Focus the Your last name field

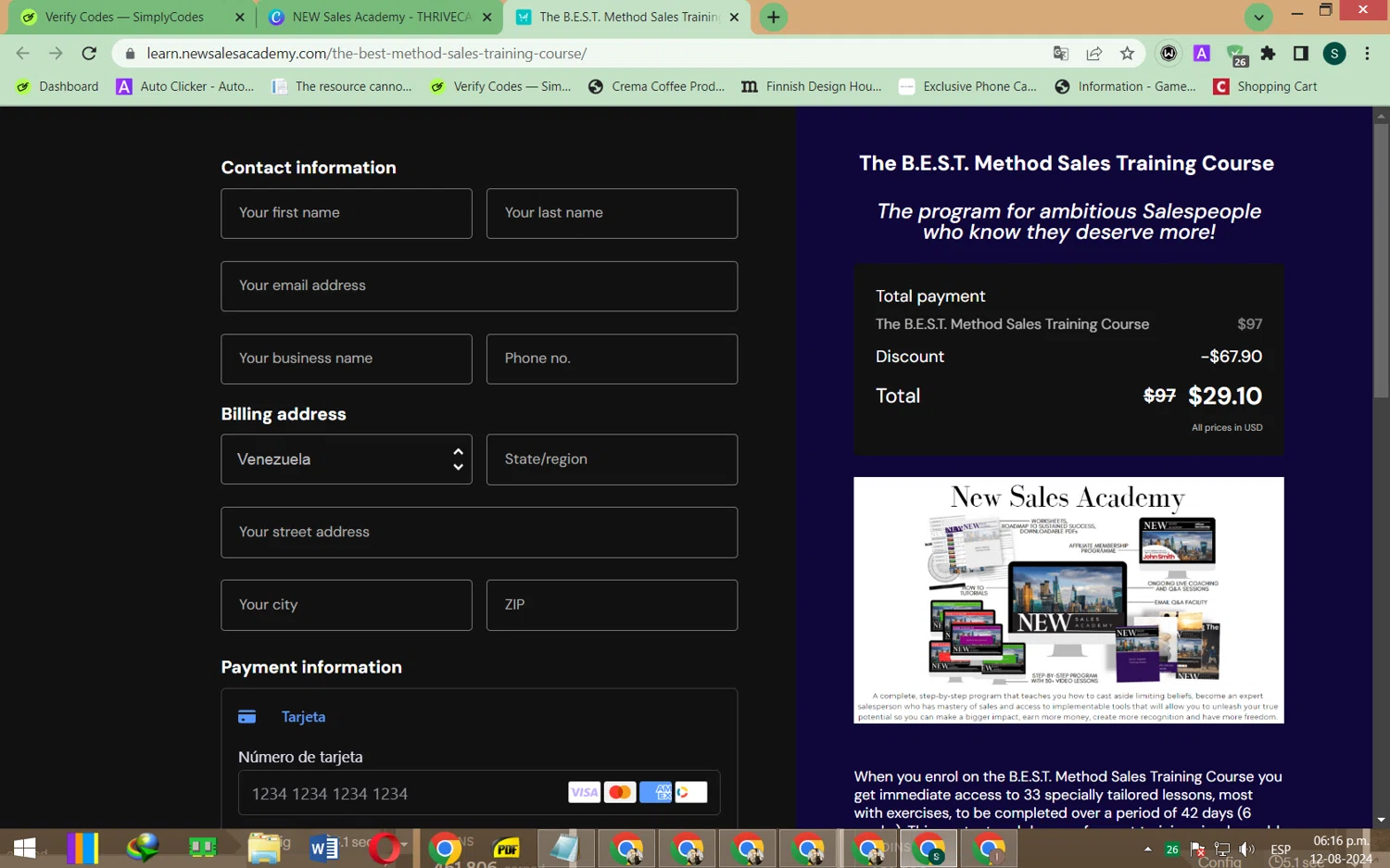pos(612,213)
